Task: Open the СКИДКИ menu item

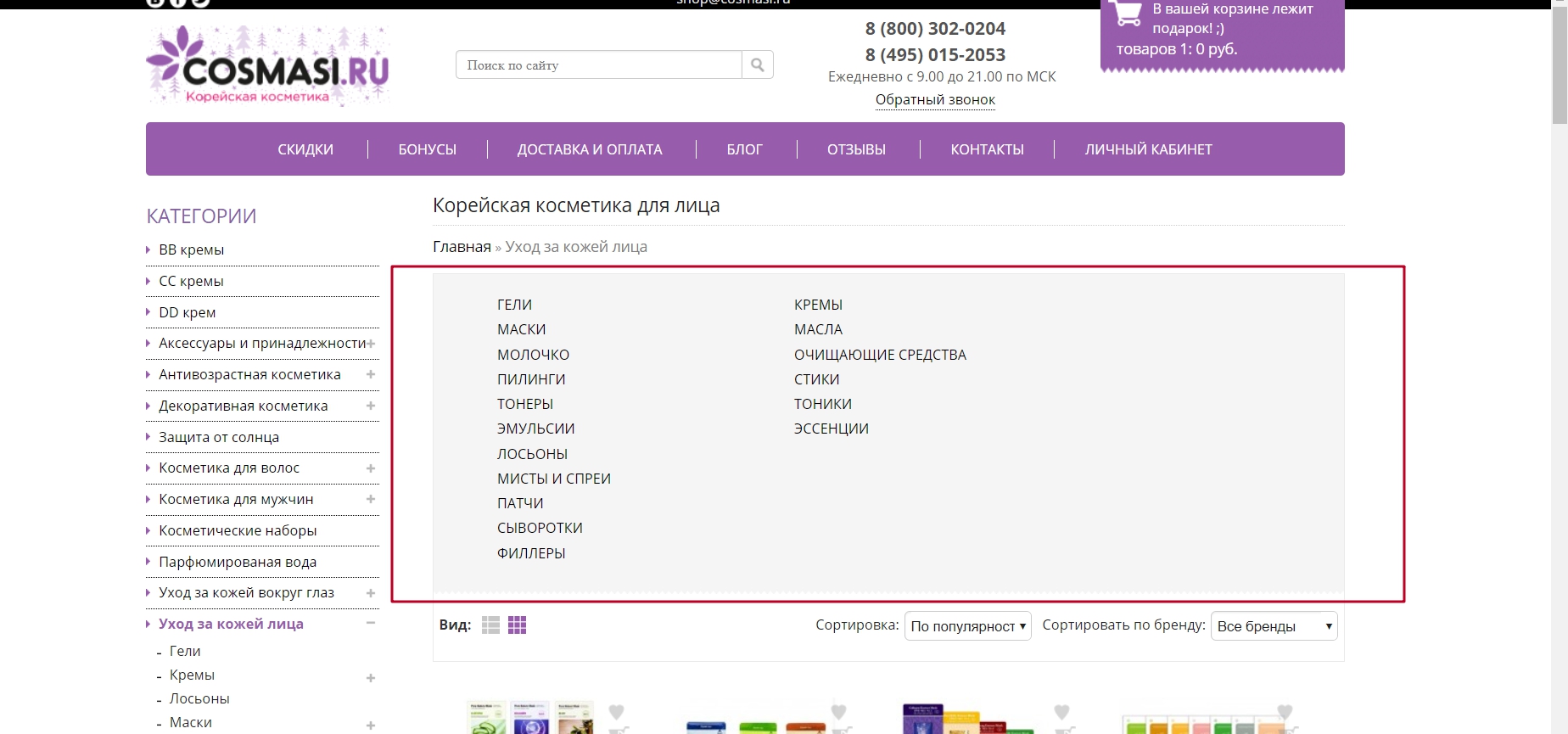Action: 305,149
